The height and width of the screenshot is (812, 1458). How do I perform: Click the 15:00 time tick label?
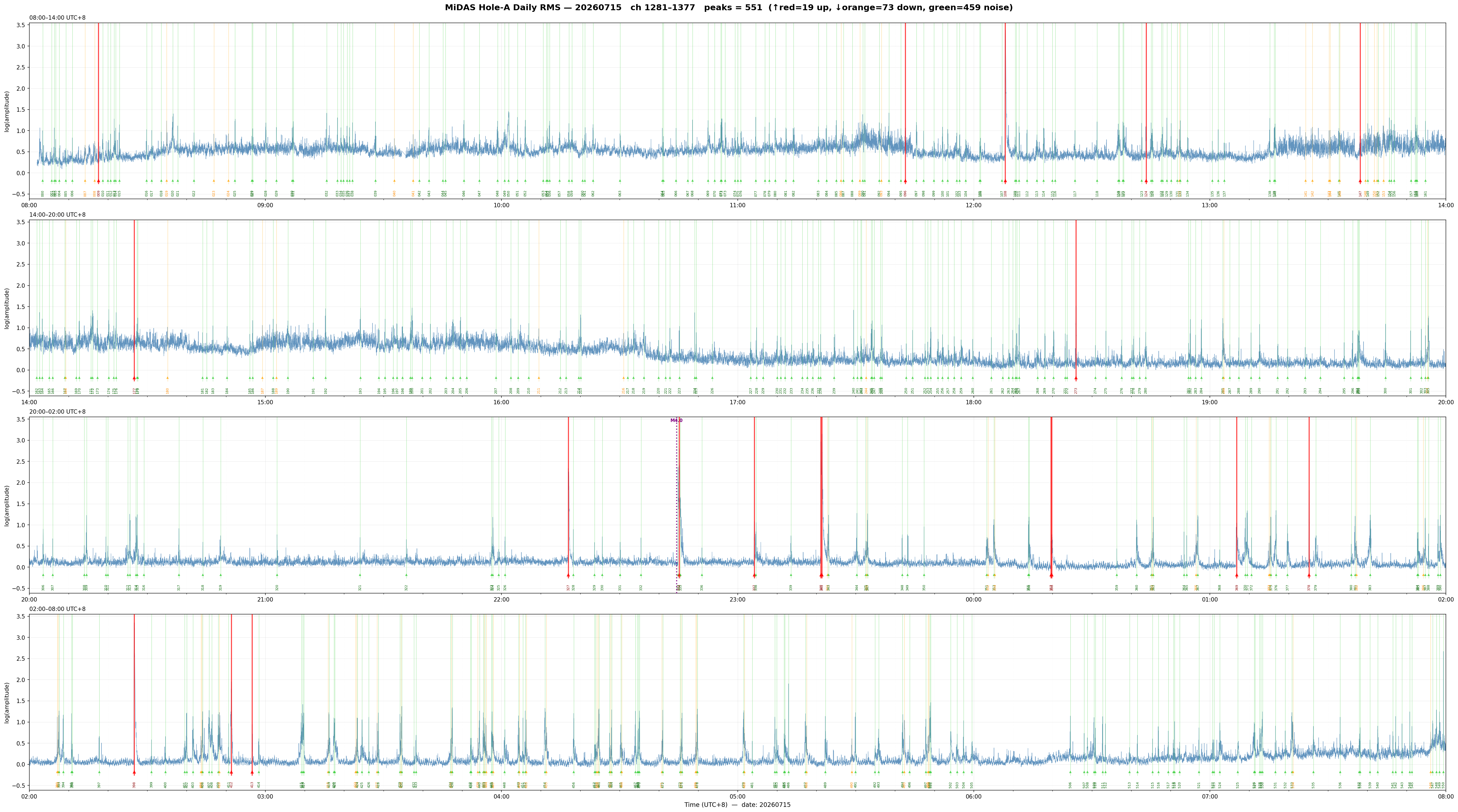tap(265, 402)
